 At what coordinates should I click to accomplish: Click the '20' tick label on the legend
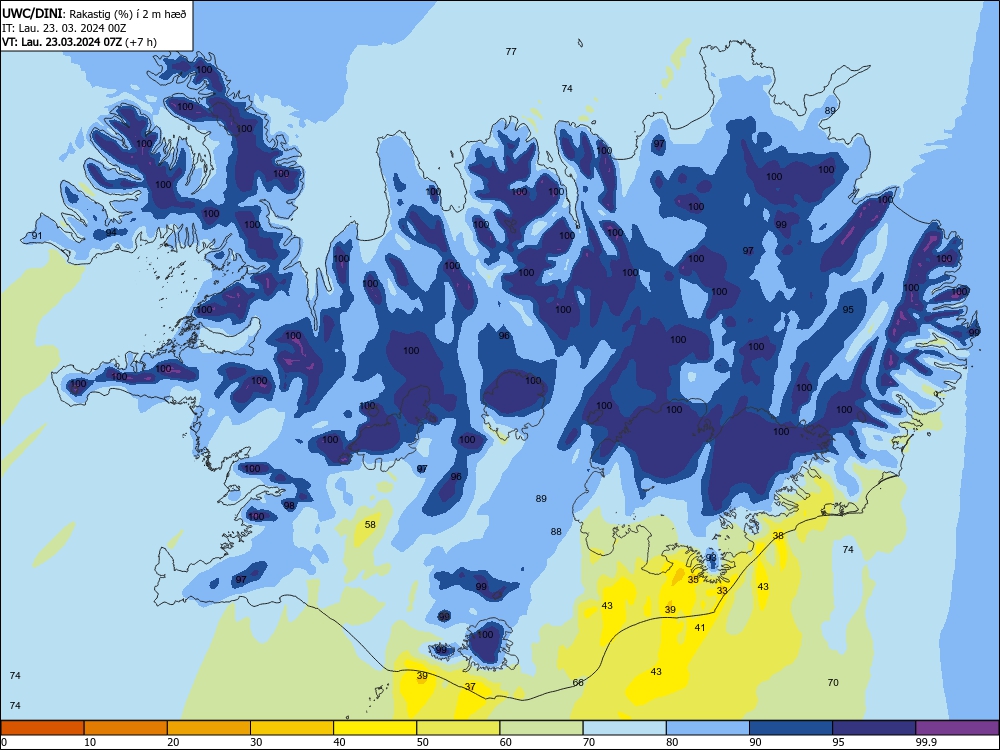[x=173, y=742]
